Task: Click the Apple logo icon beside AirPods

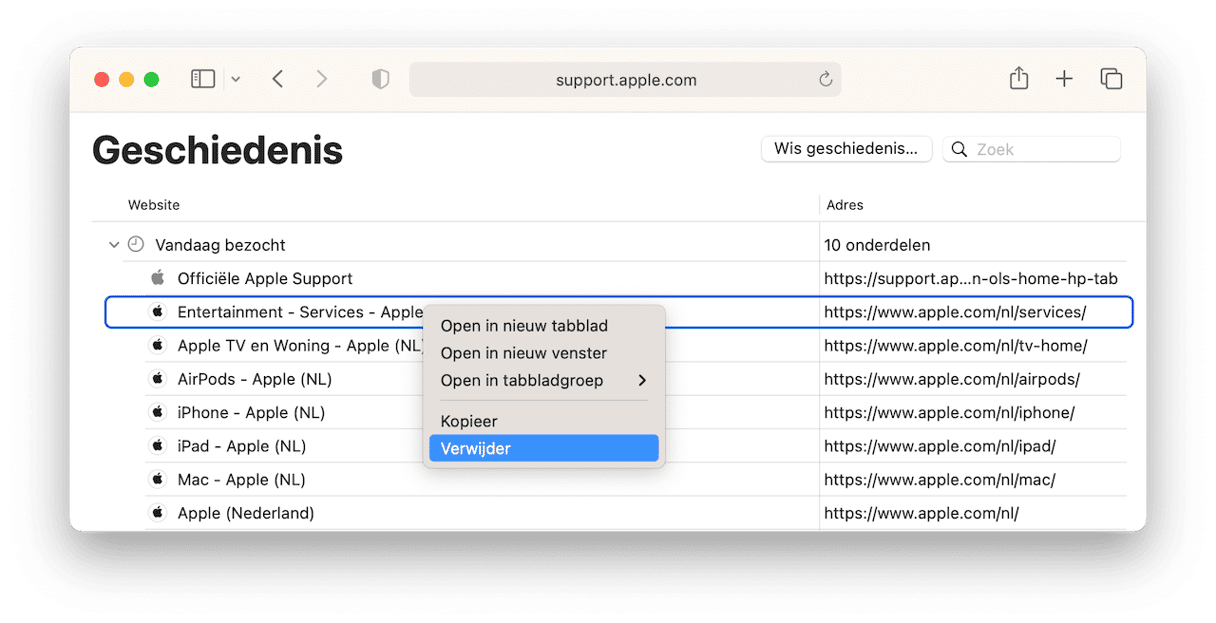Action: [x=157, y=378]
